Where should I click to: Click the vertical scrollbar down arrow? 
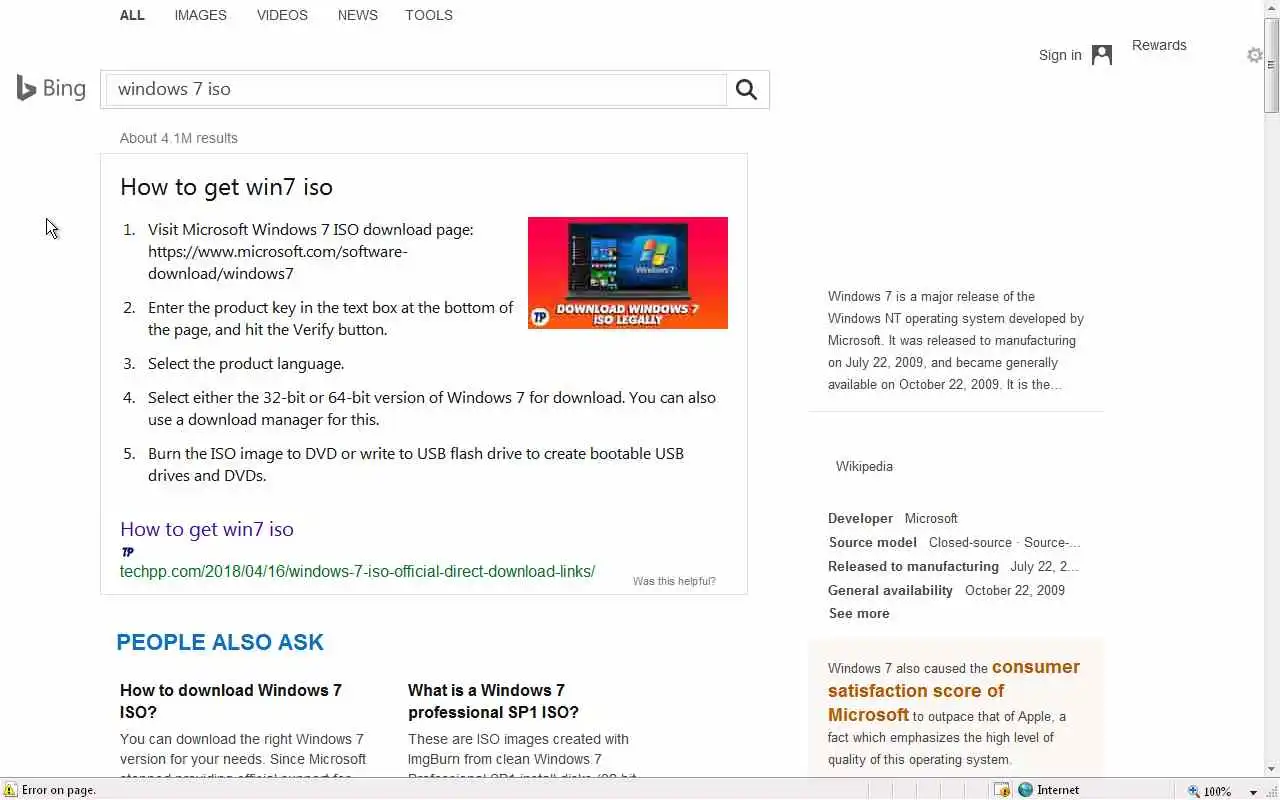(1272, 769)
